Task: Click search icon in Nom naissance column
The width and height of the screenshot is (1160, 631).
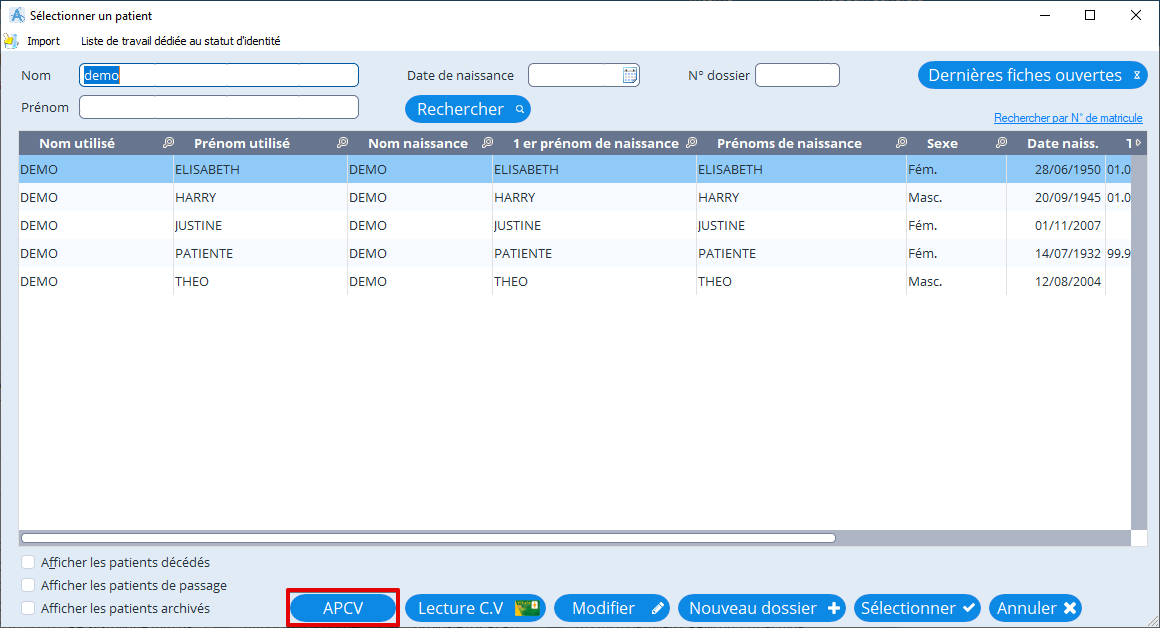Action: 488,143
